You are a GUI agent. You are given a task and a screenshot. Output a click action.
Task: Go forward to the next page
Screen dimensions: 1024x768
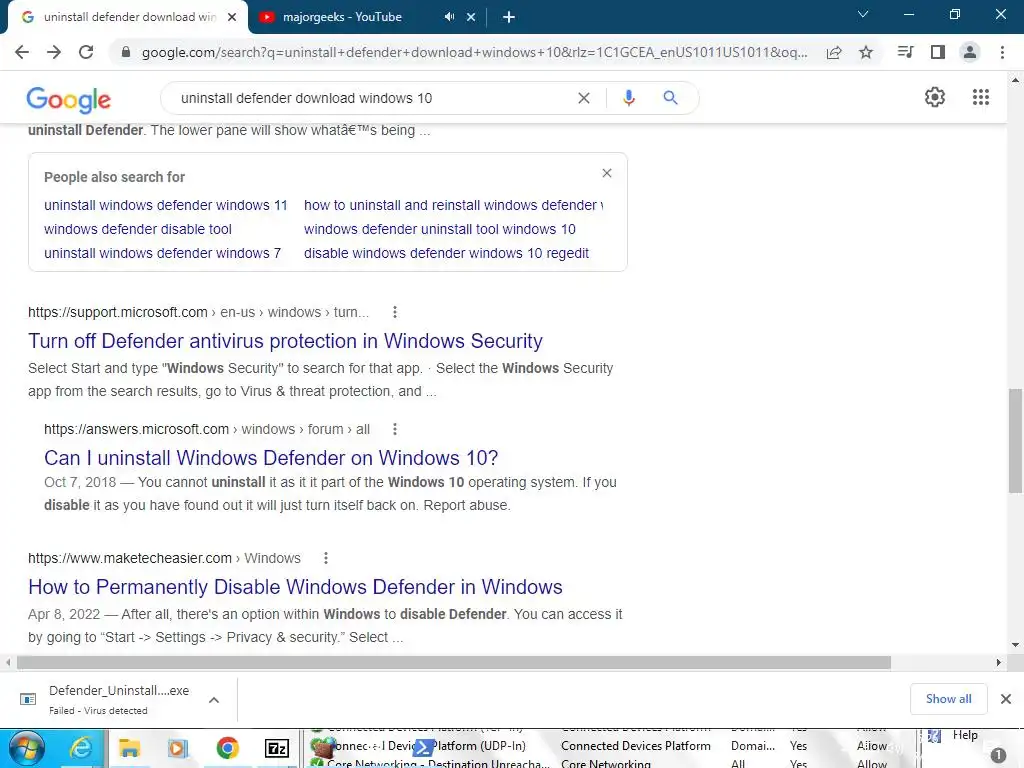pos(54,52)
